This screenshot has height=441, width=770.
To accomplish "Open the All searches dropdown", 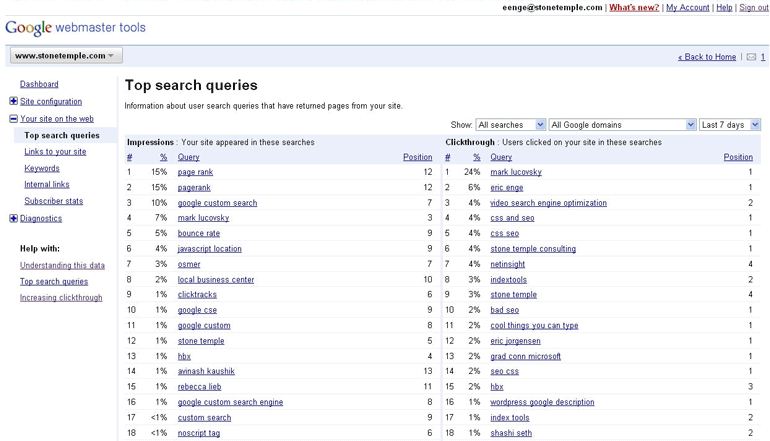I will point(510,125).
